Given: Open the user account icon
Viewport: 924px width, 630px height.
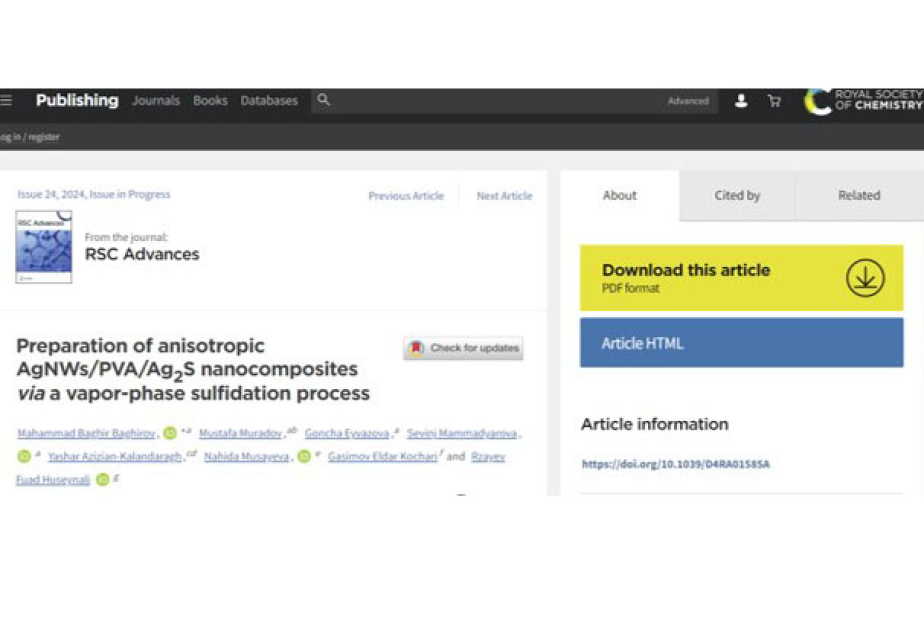Looking at the screenshot, I should coord(741,101).
